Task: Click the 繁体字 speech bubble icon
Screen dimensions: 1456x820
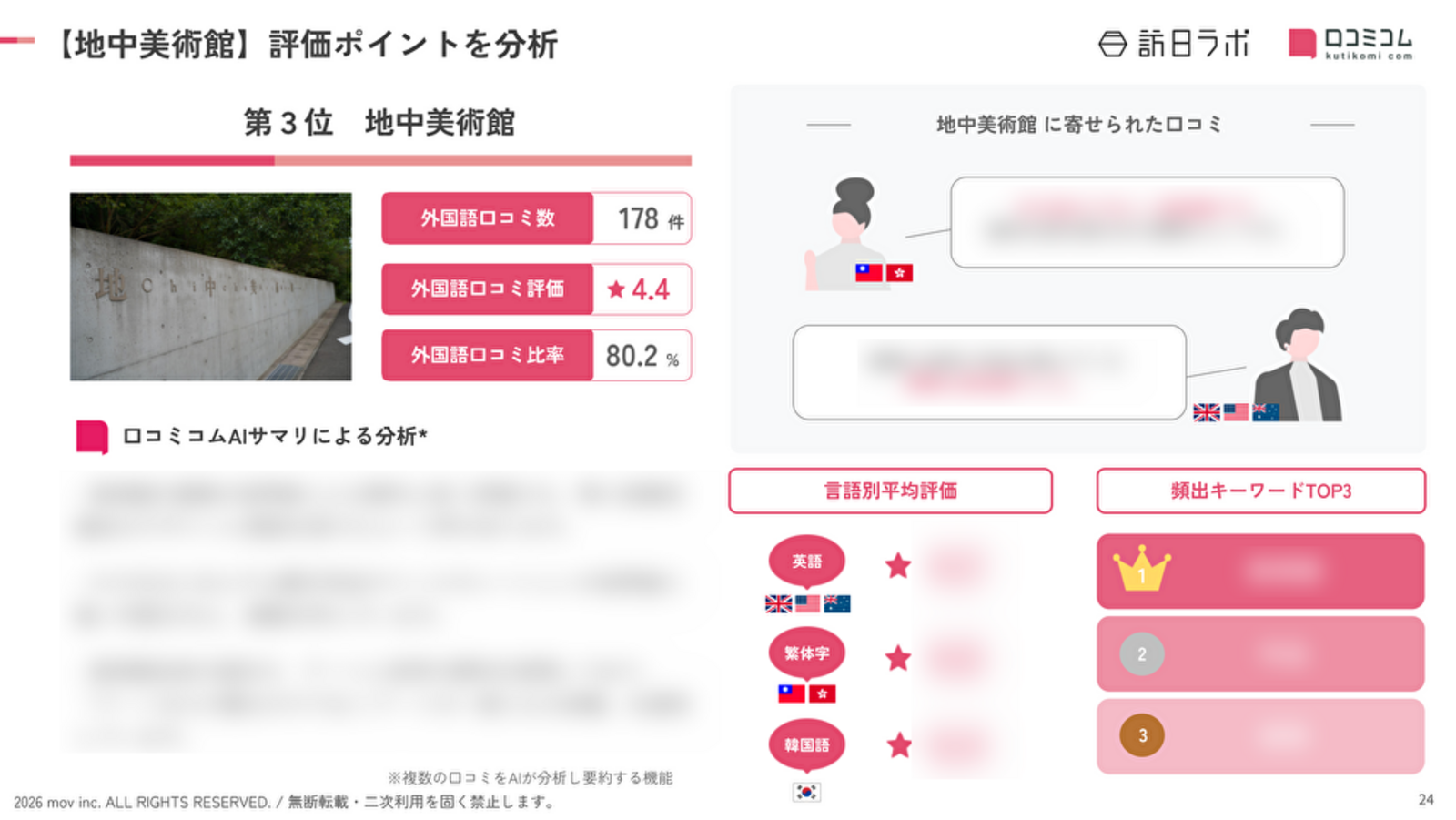Action: click(x=806, y=653)
